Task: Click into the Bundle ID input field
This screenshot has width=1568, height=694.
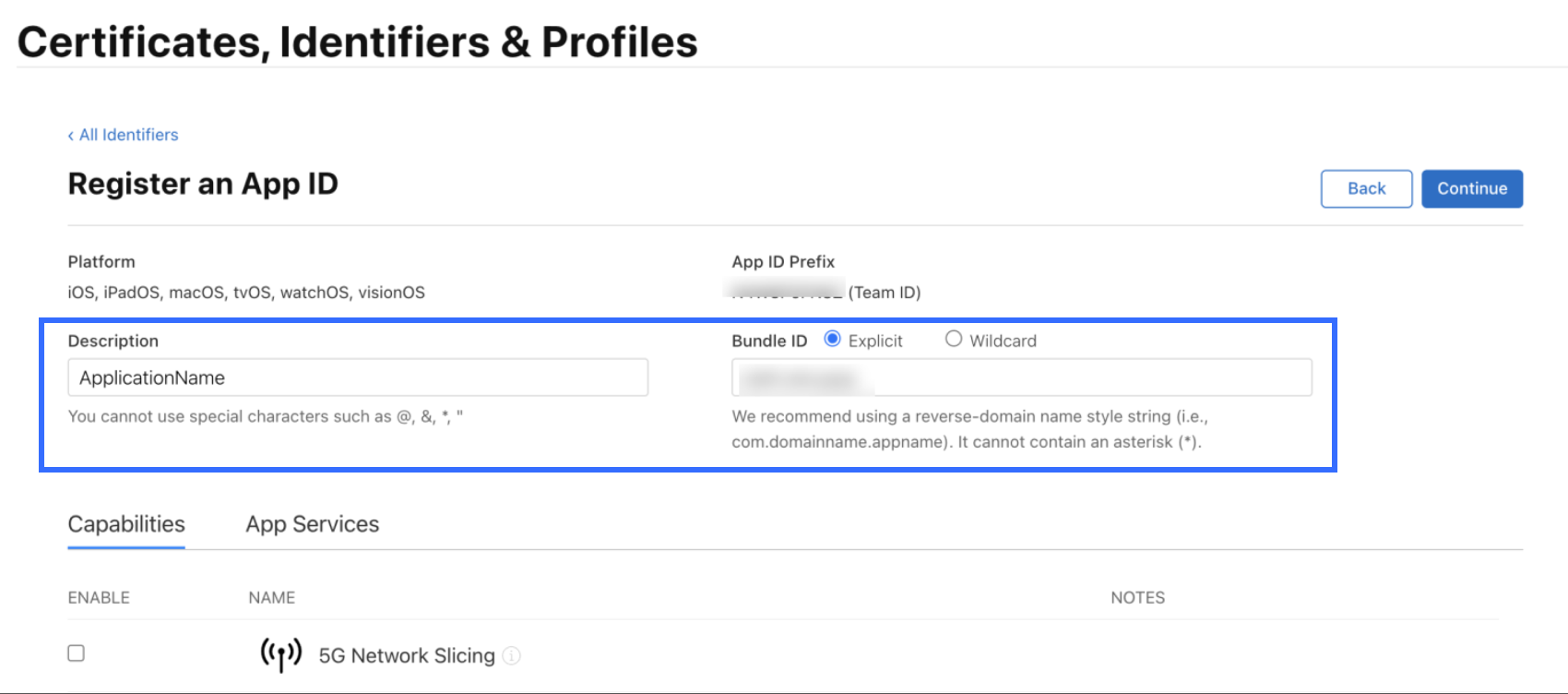Action: [1022, 377]
